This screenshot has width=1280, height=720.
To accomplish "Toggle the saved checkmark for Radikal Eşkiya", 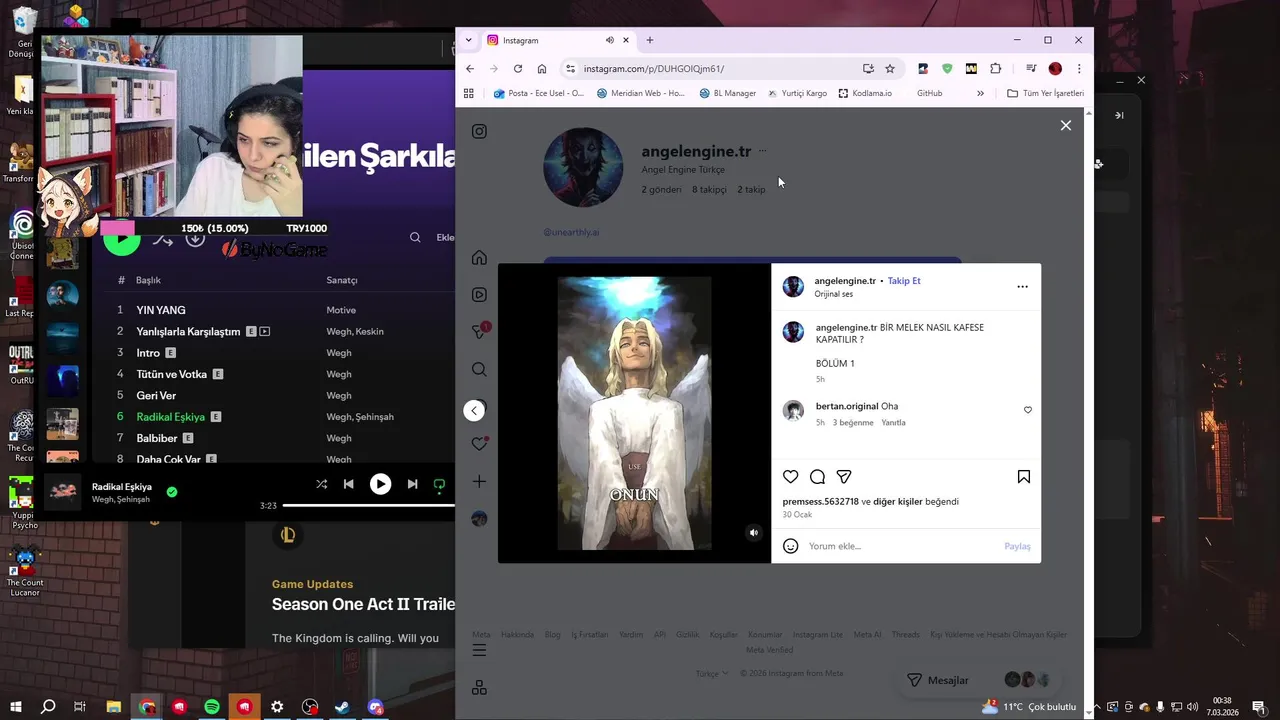I will click(x=172, y=492).
